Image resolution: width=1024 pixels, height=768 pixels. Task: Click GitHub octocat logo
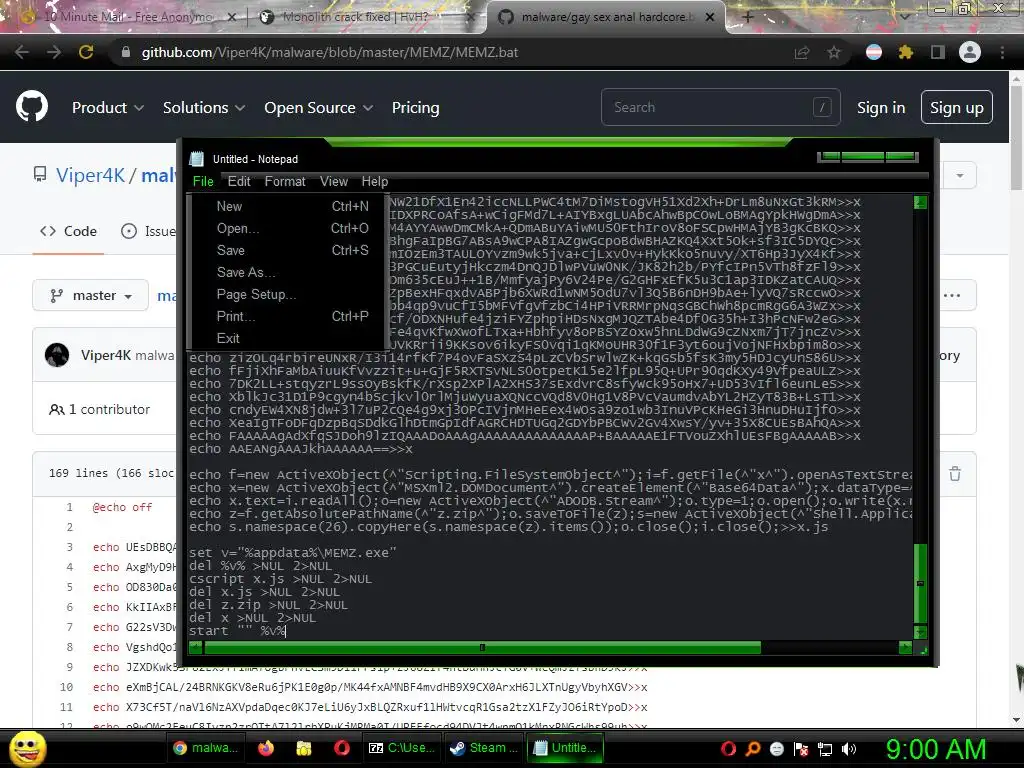coord(32,107)
